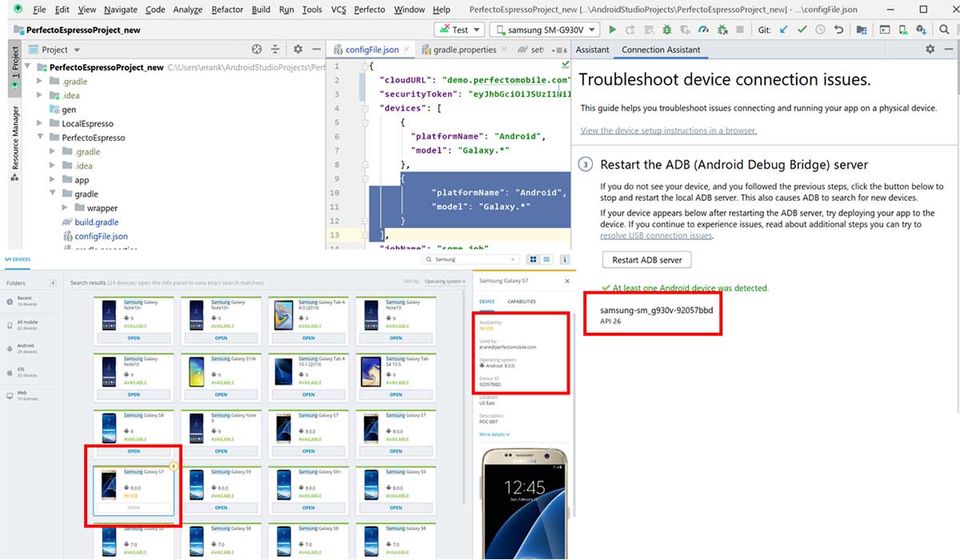Switch to the gradle.properties editor tab
Viewport: 960px width, 560px height.
point(464,50)
